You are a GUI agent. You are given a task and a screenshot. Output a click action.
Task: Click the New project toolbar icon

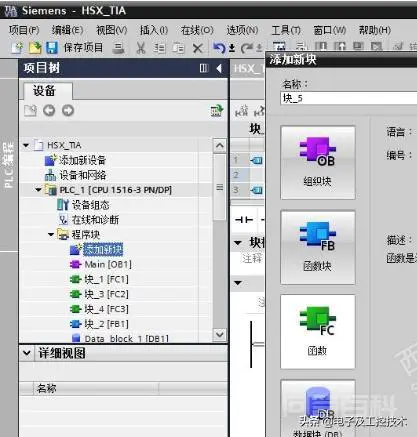(17, 48)
